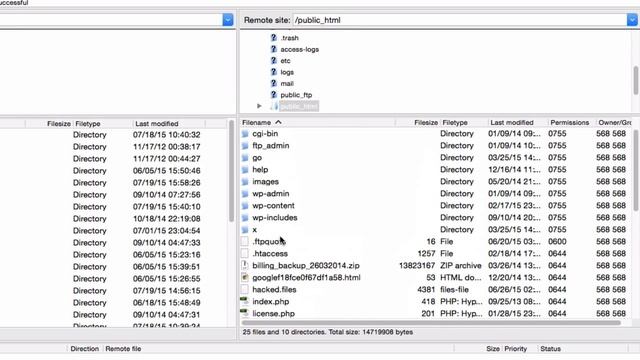
Task: Select the mail tree item
Action: [x=287, y=84]
